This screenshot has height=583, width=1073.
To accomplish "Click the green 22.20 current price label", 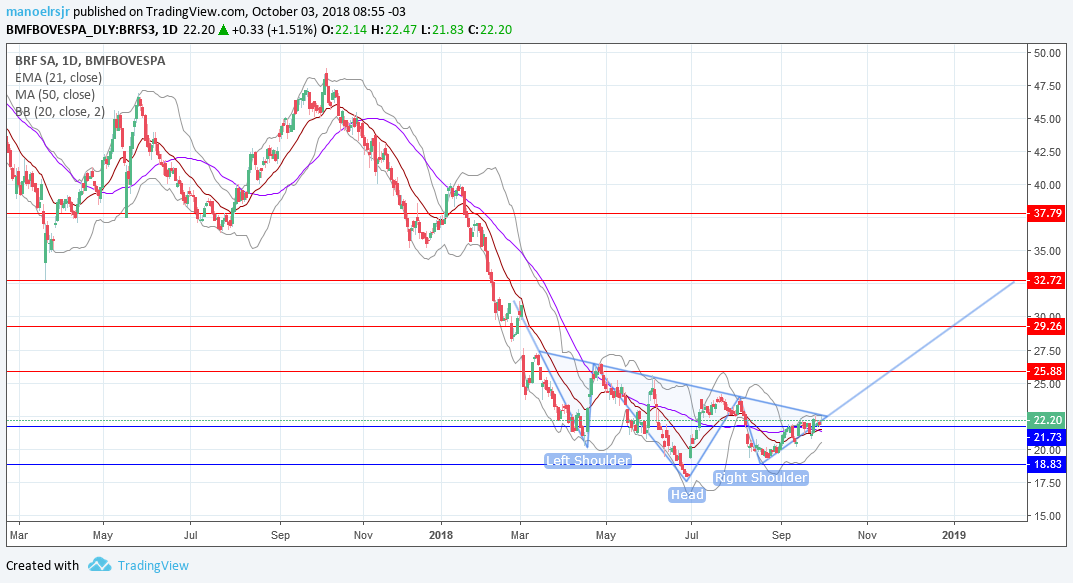I will tap(1047, 420).
